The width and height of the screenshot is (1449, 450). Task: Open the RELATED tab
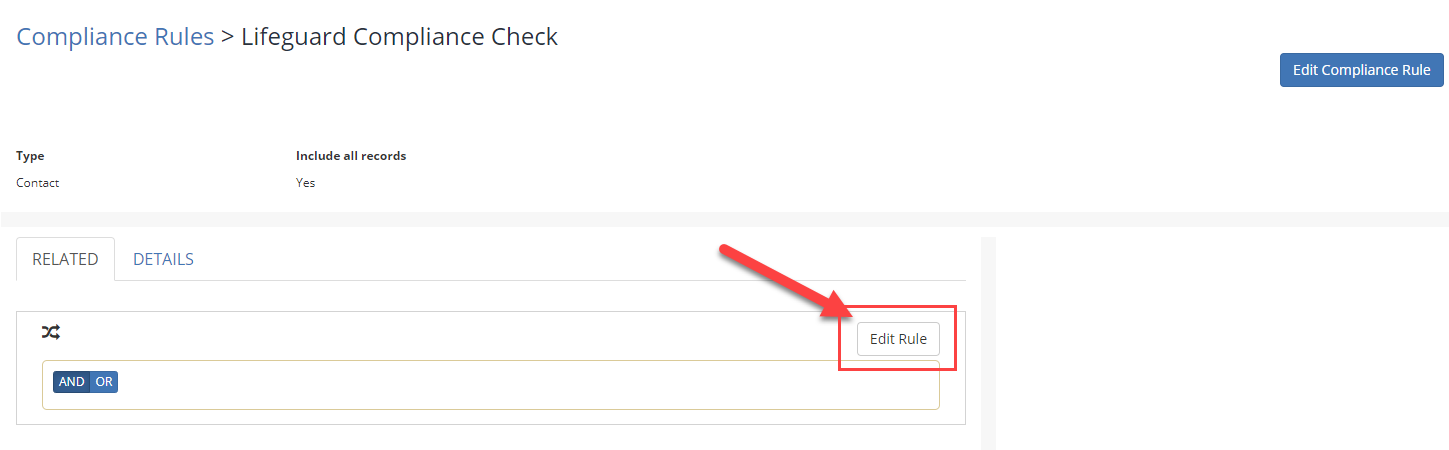point(65,259)
